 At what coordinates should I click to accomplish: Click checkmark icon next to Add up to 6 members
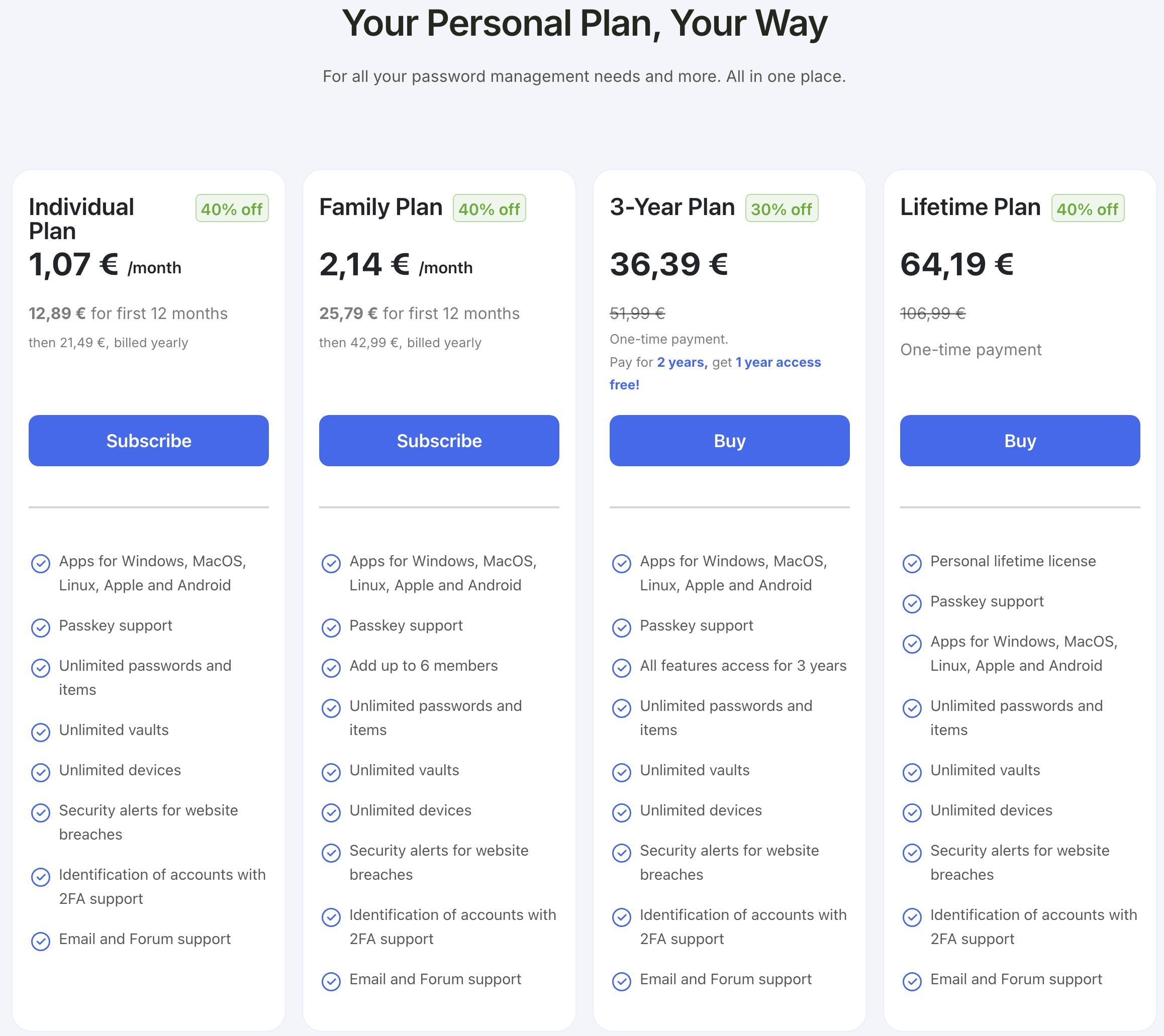coord(331,667)
